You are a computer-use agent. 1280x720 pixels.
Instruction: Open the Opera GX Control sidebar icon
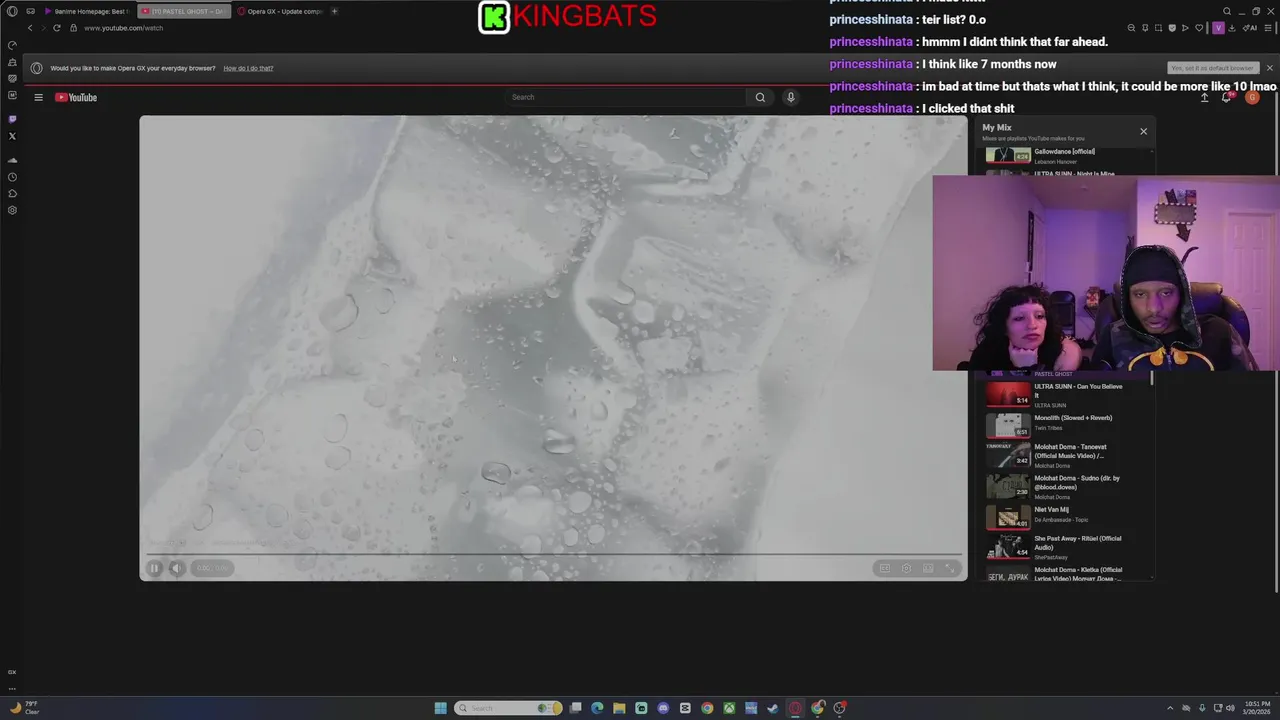point(12,45)
